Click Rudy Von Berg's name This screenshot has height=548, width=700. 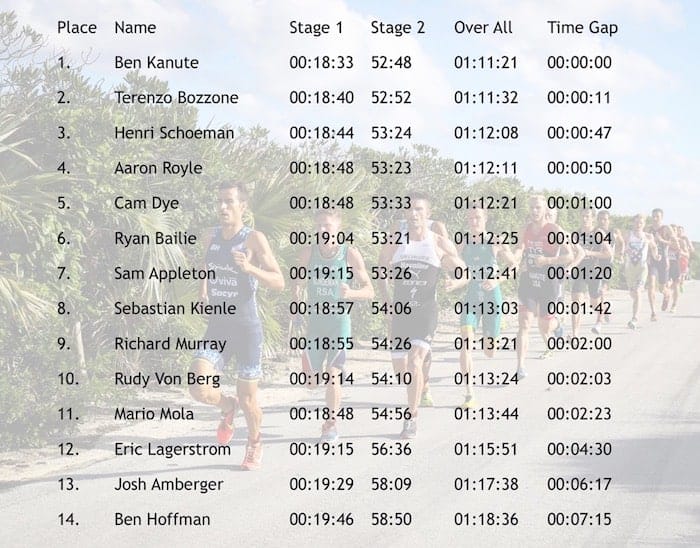[x=169, y=379]
